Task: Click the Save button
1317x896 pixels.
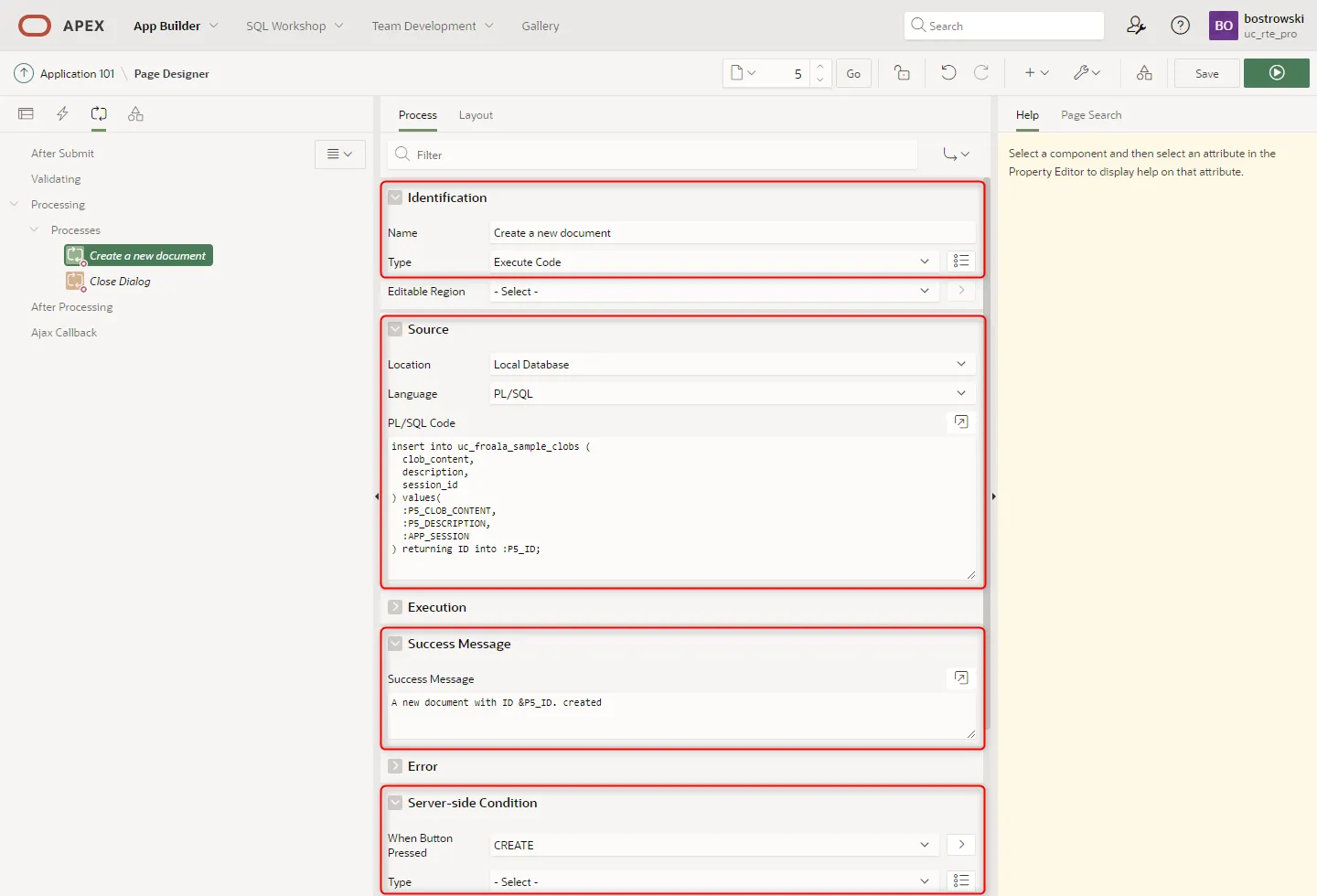Action: tap(1206, 73)
